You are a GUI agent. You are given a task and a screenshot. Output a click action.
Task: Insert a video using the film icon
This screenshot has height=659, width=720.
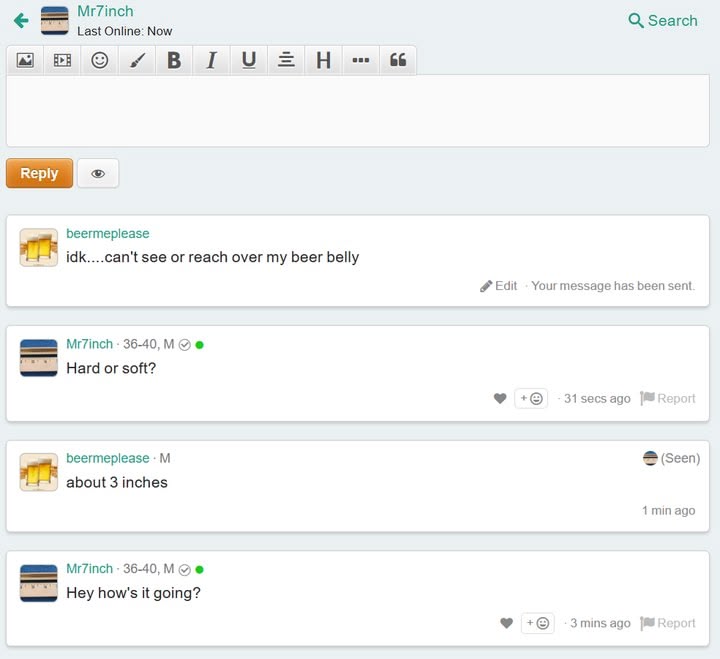(62, 60)
